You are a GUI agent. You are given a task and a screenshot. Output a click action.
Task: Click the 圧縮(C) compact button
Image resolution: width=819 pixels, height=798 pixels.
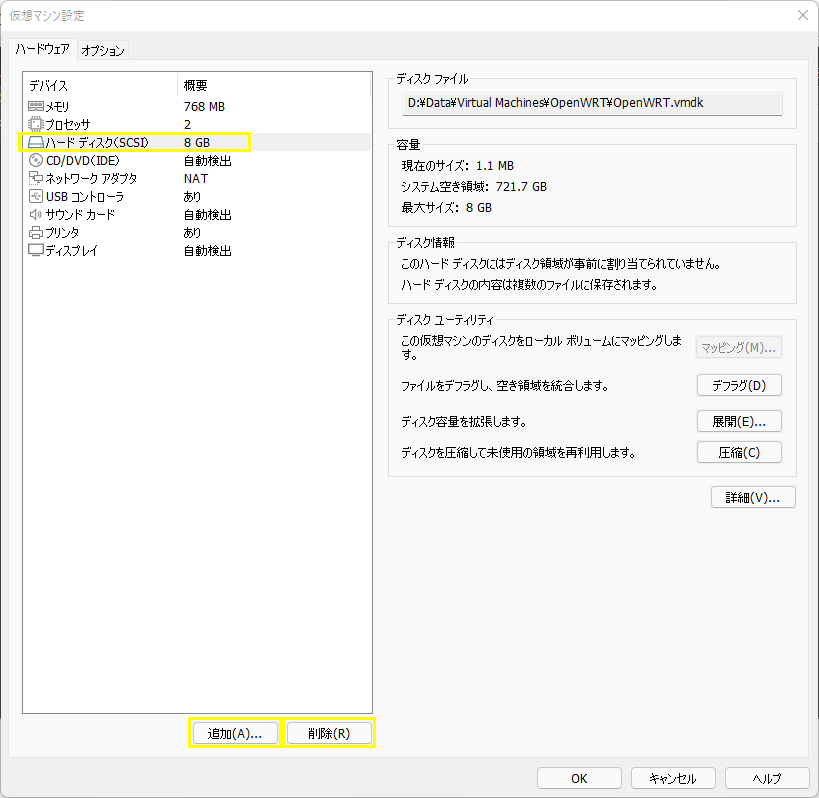tap(739, 452)
